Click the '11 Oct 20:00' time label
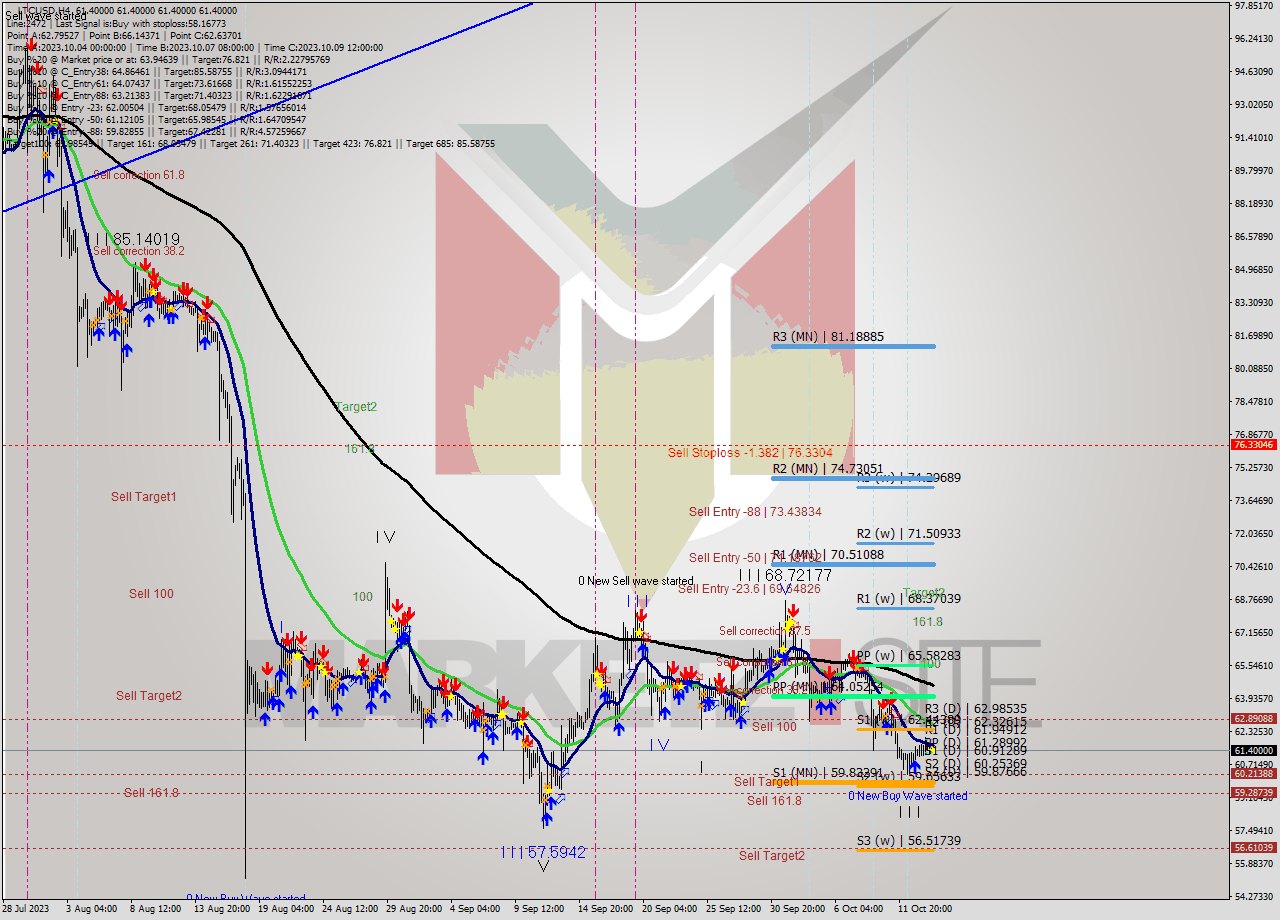This screenshot has width=1280, height=920. coord(925,909)
